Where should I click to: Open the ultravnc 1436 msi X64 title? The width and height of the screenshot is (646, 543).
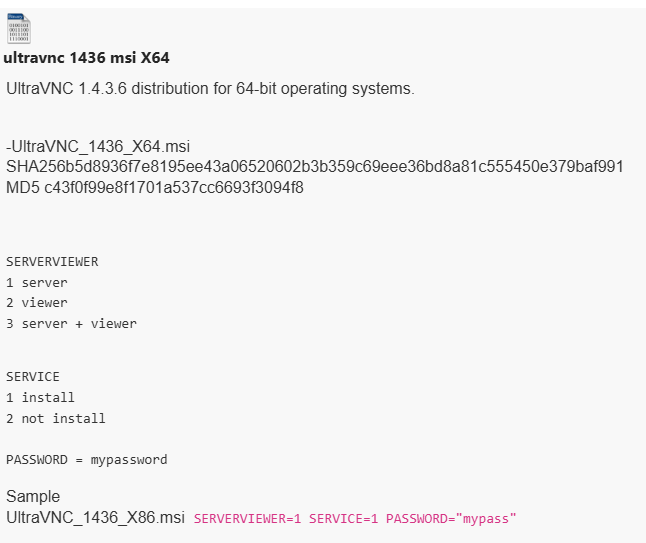click(86, 58)
